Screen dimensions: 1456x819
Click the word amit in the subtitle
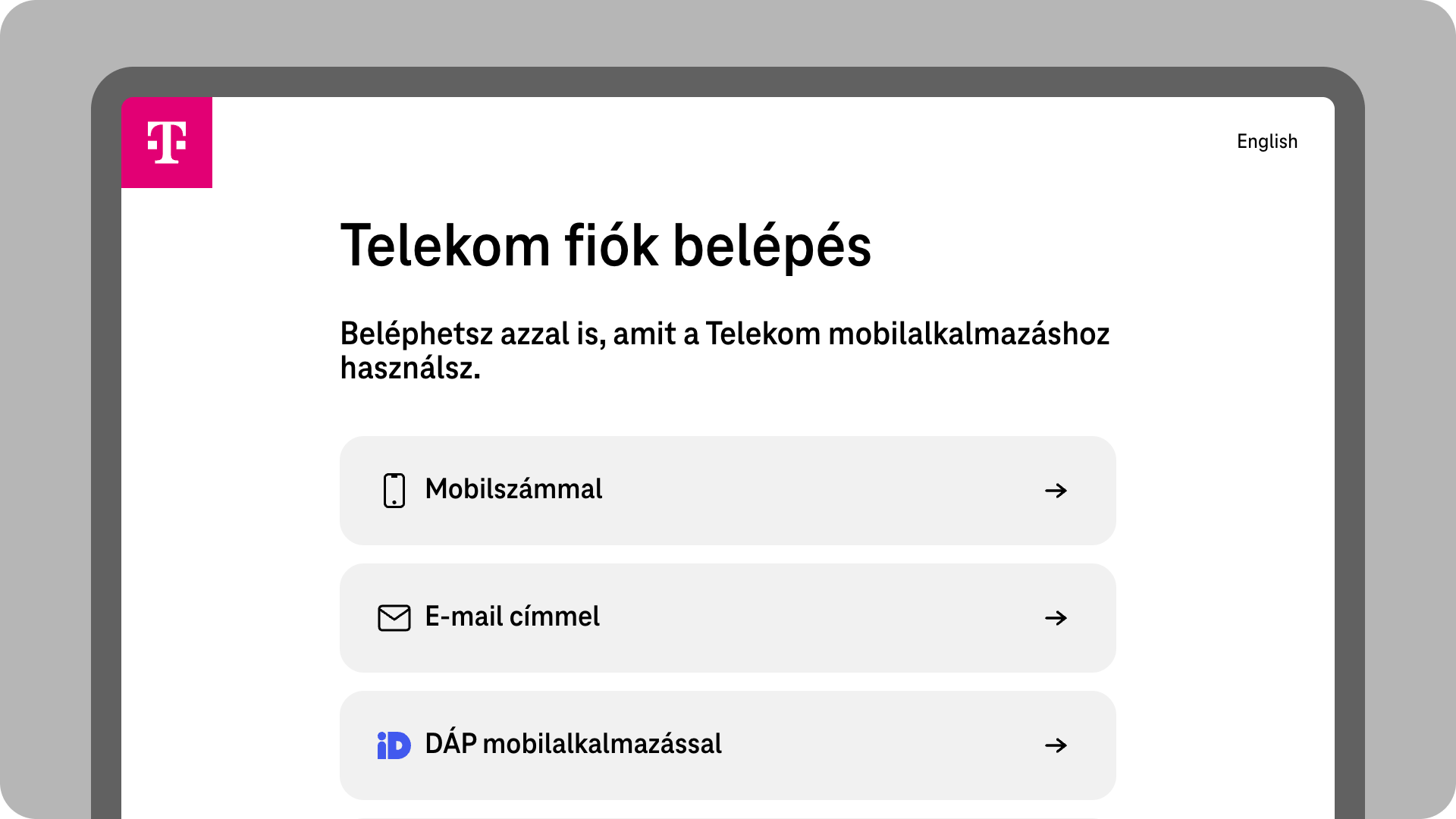coord(644,334)
